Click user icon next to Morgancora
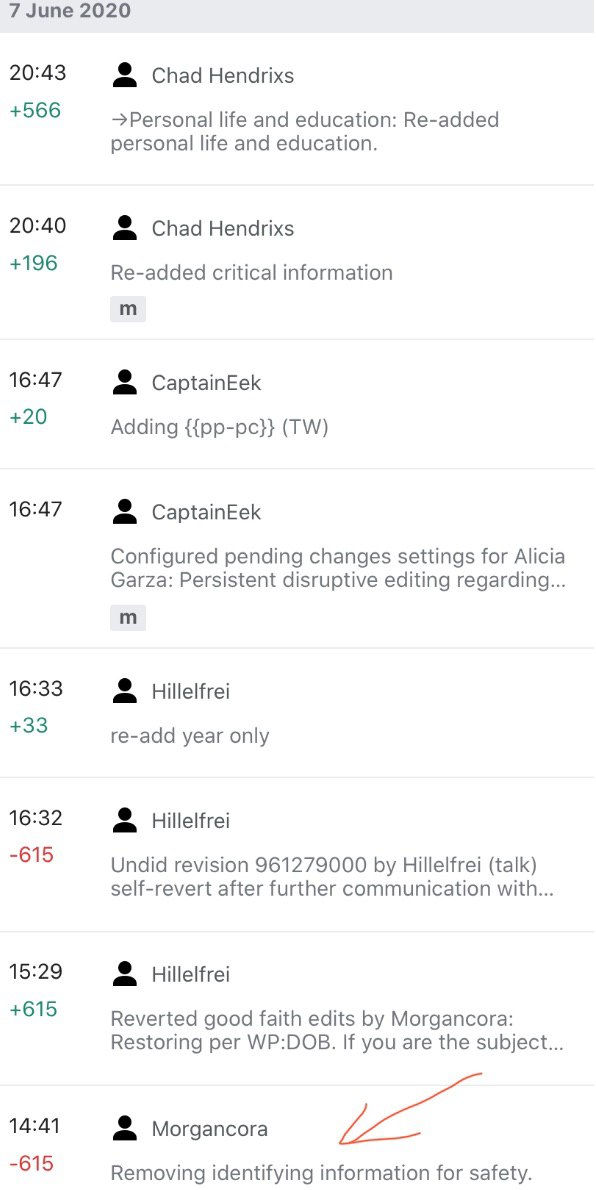The height and width of the screenshot is (1190, 596). click(125, 1129)
